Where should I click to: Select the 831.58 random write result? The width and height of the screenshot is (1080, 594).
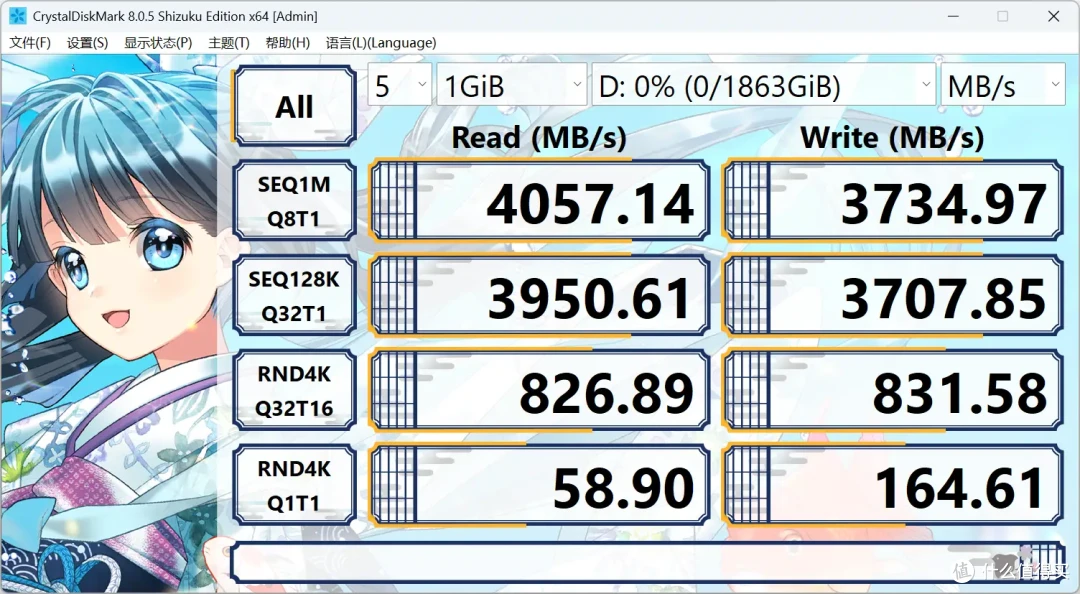click(893, 391)
